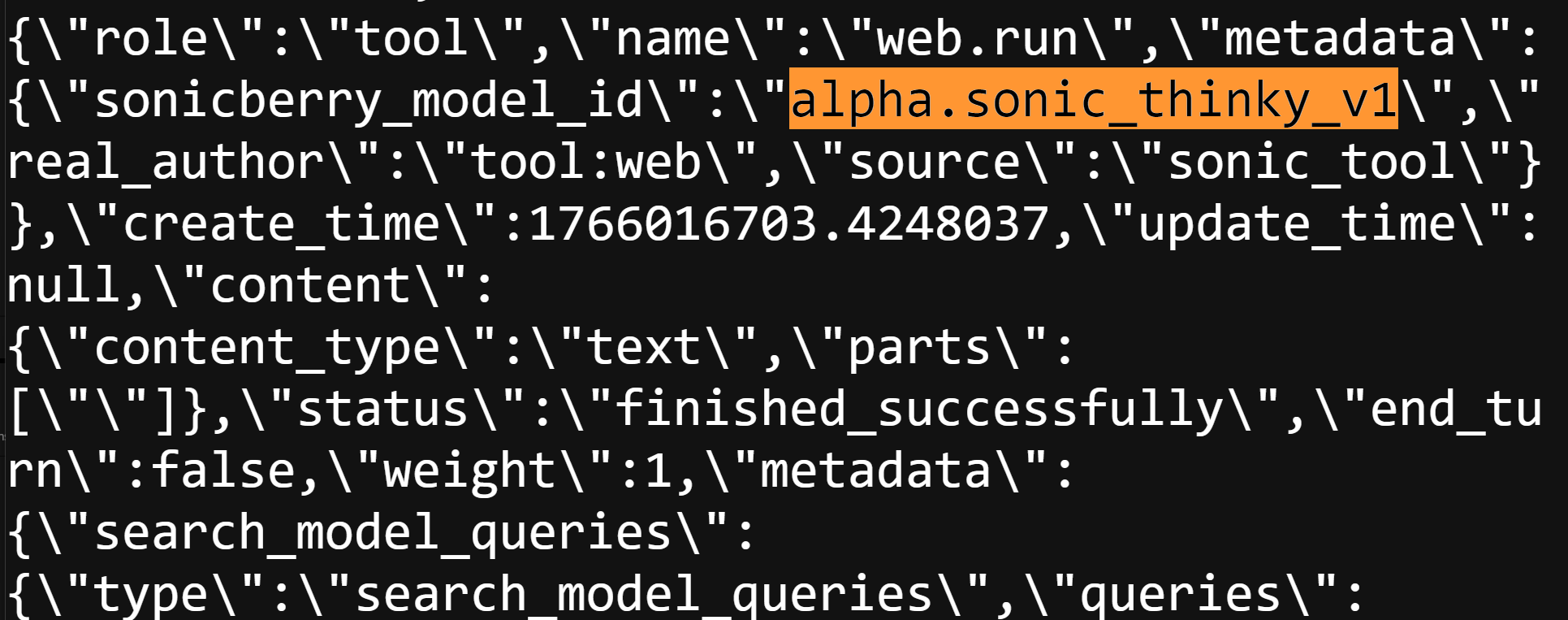The width and height of the screenshot is (1568, 620).
Task: Click the "null" value text
Action: click(x=63, y=285)
